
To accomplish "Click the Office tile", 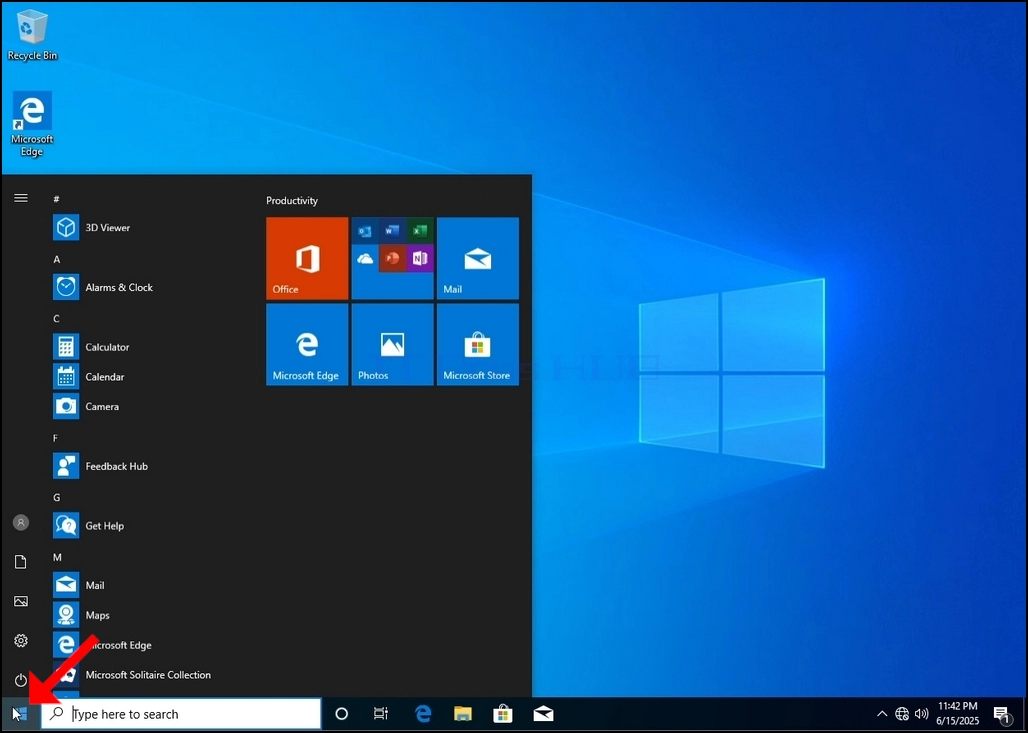I will (x=307, y=258).
